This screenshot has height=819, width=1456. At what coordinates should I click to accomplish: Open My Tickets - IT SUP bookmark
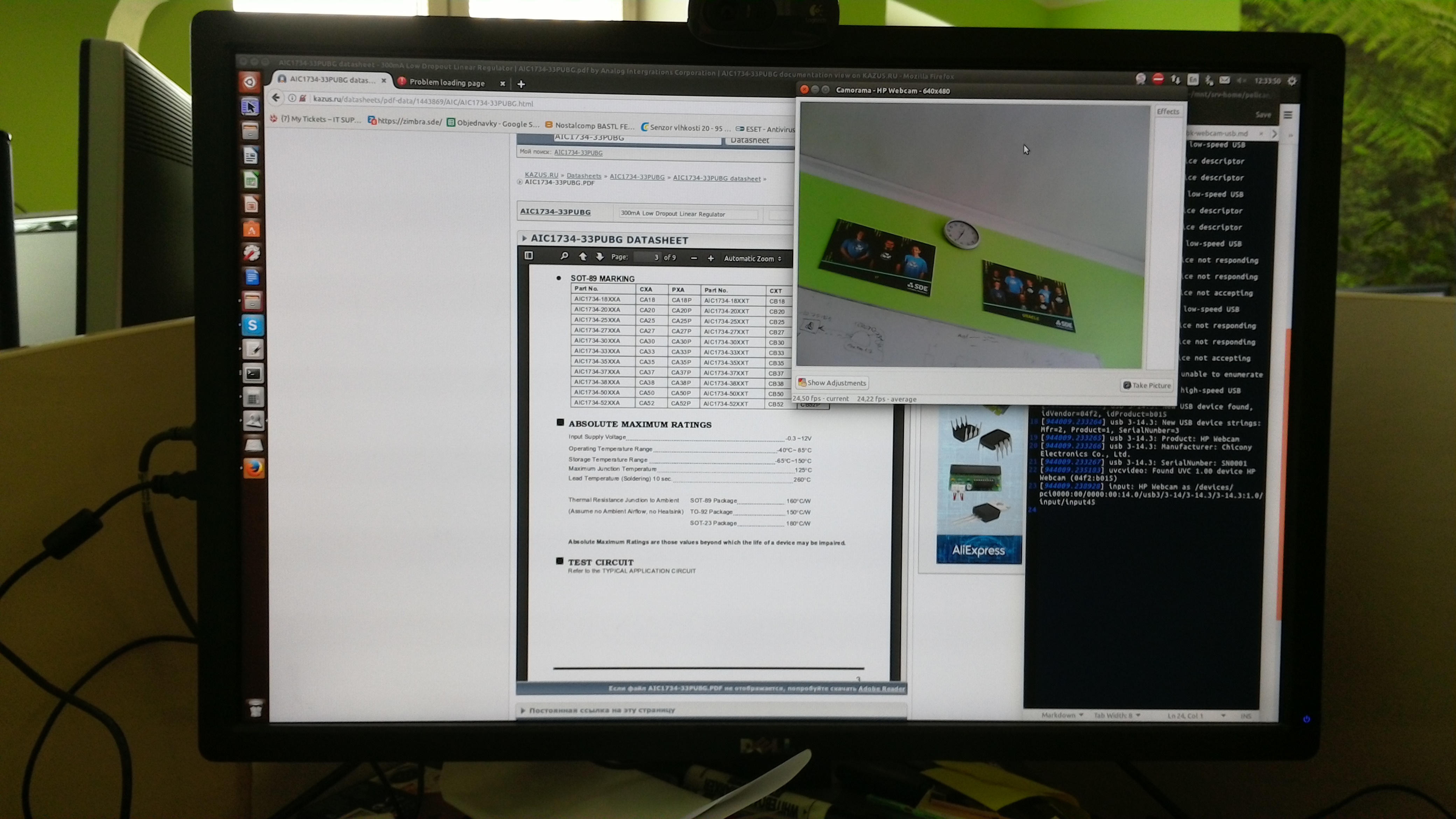pyautogui.click(x=315, y=119)
